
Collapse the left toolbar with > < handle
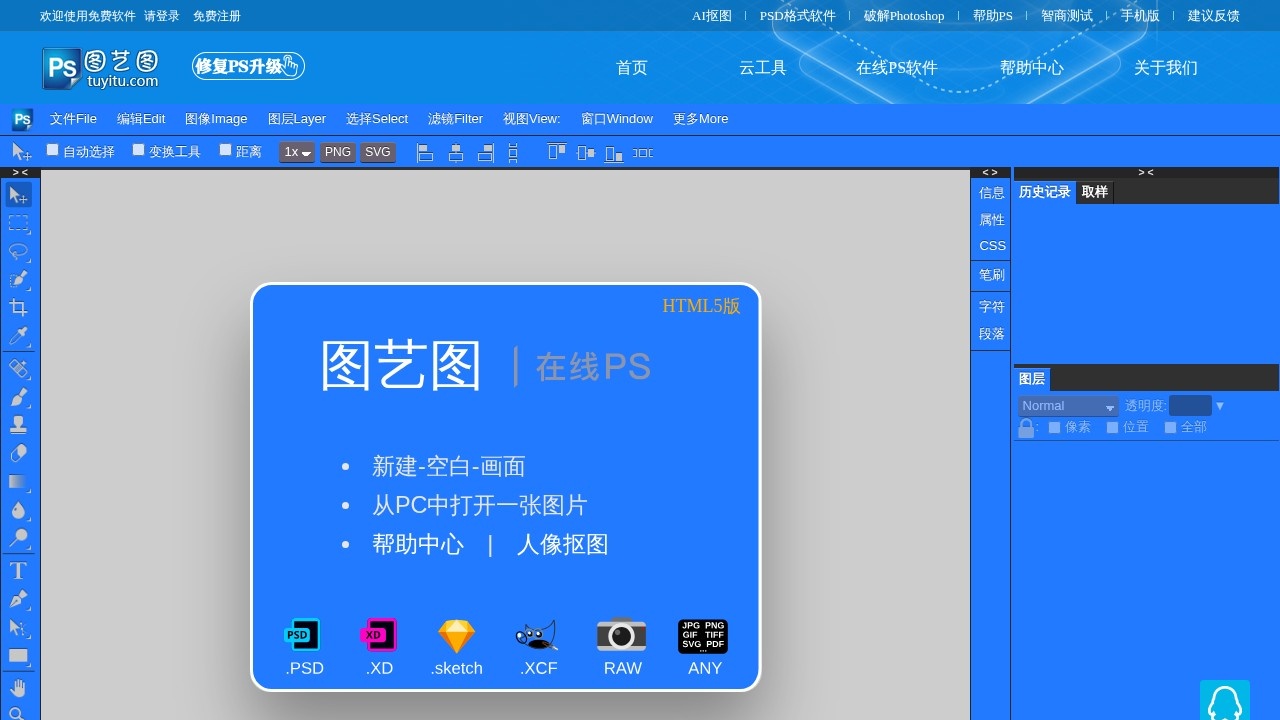point(20,172)
